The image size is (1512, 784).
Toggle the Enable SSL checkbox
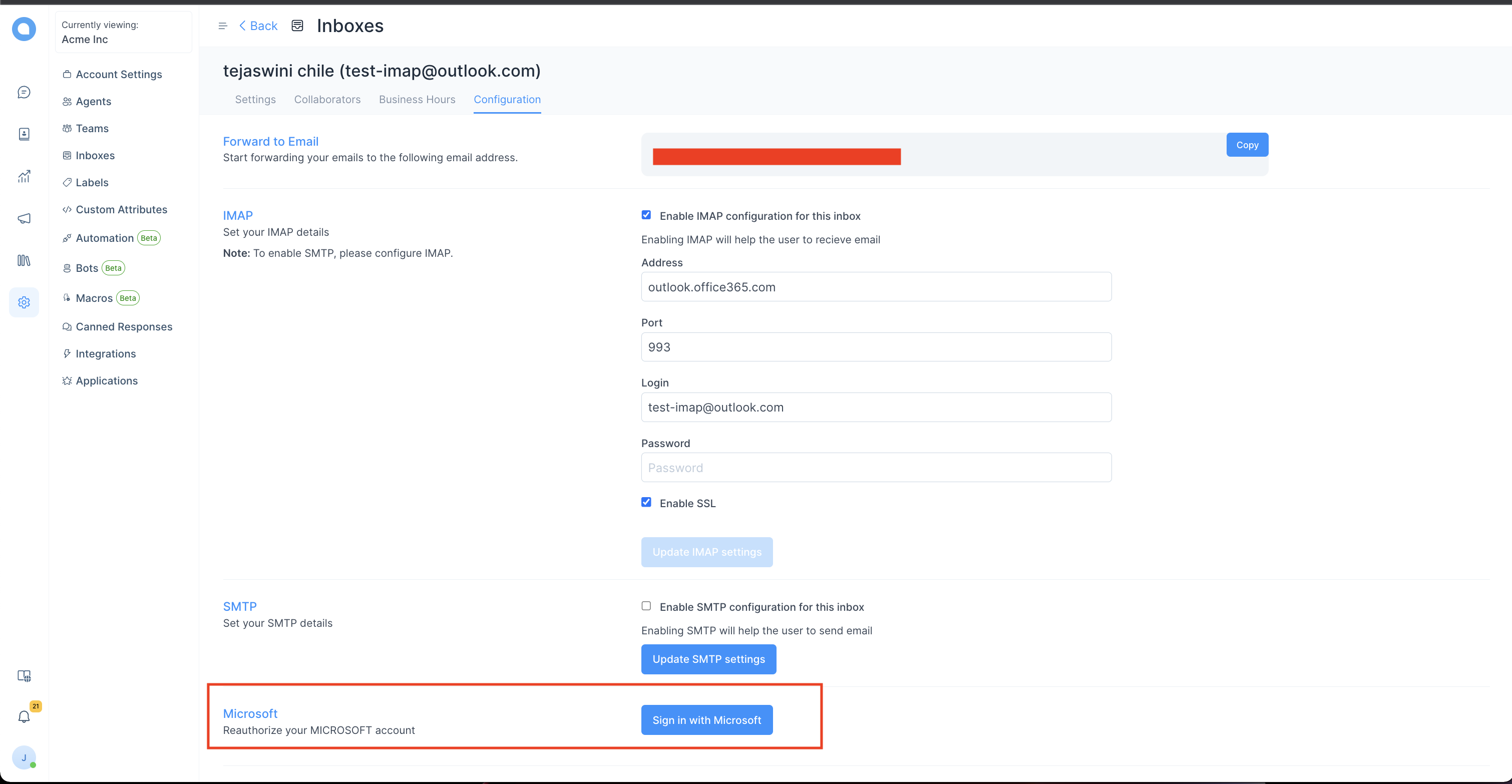click(646, 502)
